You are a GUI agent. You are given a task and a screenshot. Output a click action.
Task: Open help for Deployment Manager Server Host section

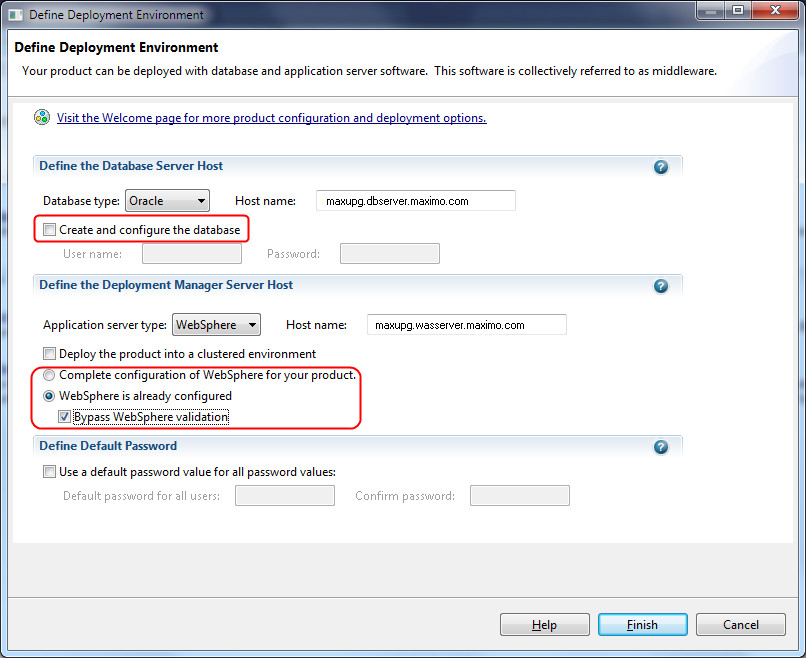(x=661, y=286)
